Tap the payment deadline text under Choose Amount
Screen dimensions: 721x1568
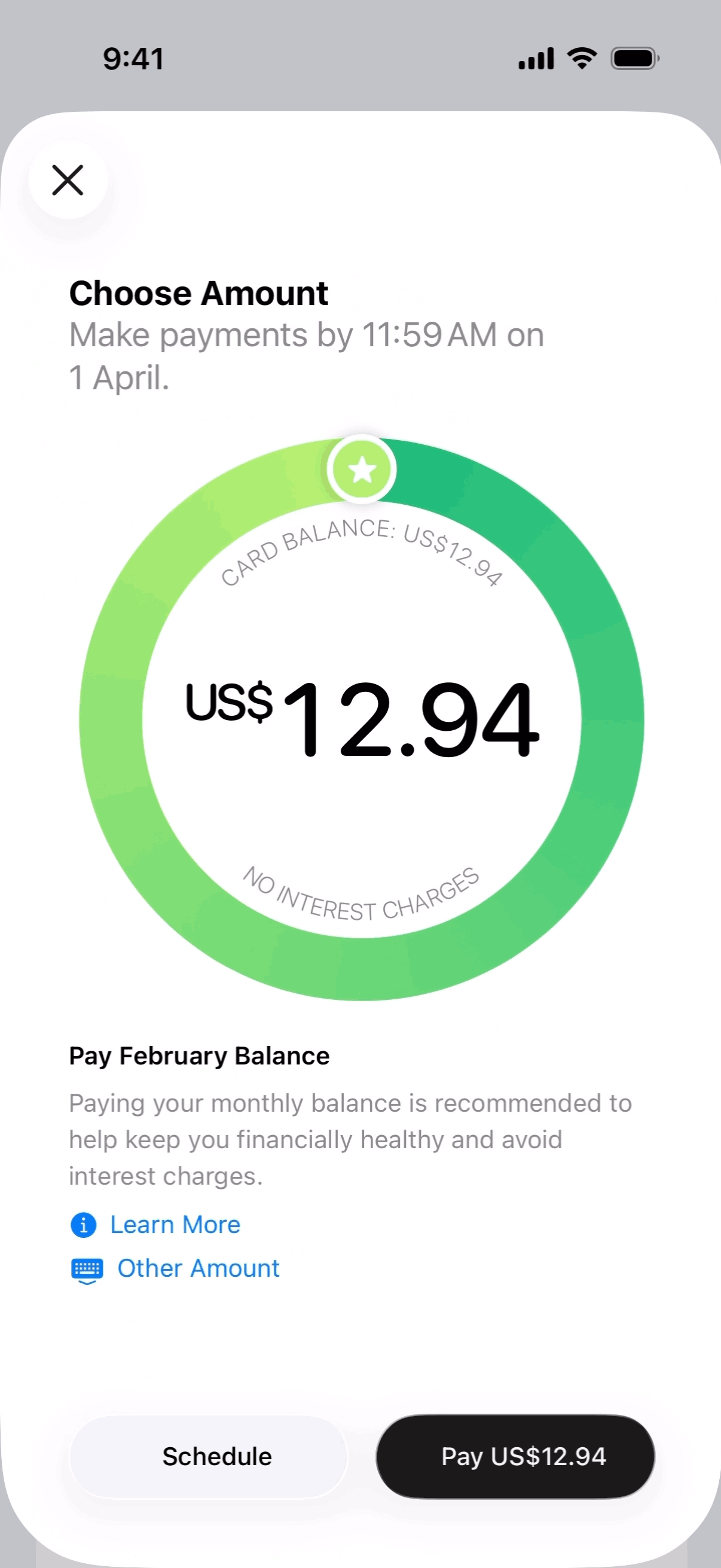(306, 356)
